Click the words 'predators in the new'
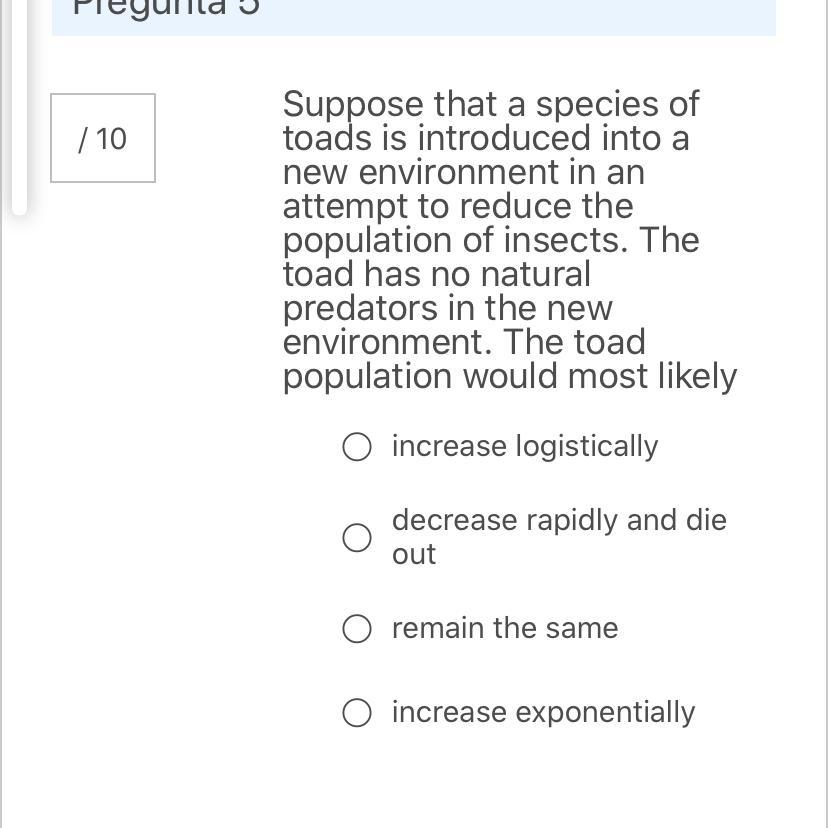This screenshot has height=828, width=828. (447, 309)
